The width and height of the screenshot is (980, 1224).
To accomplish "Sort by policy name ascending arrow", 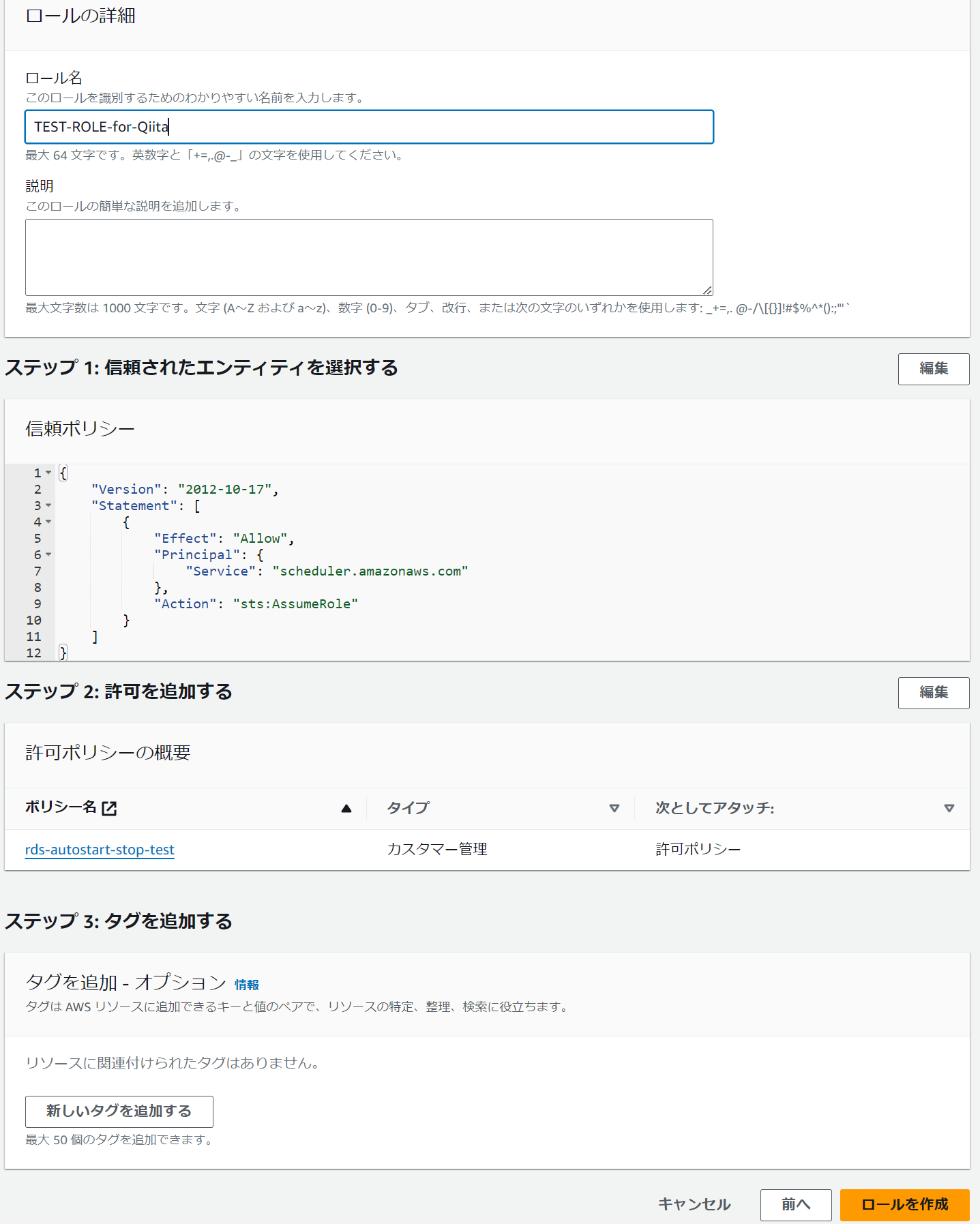I will (x=346, y=808).
